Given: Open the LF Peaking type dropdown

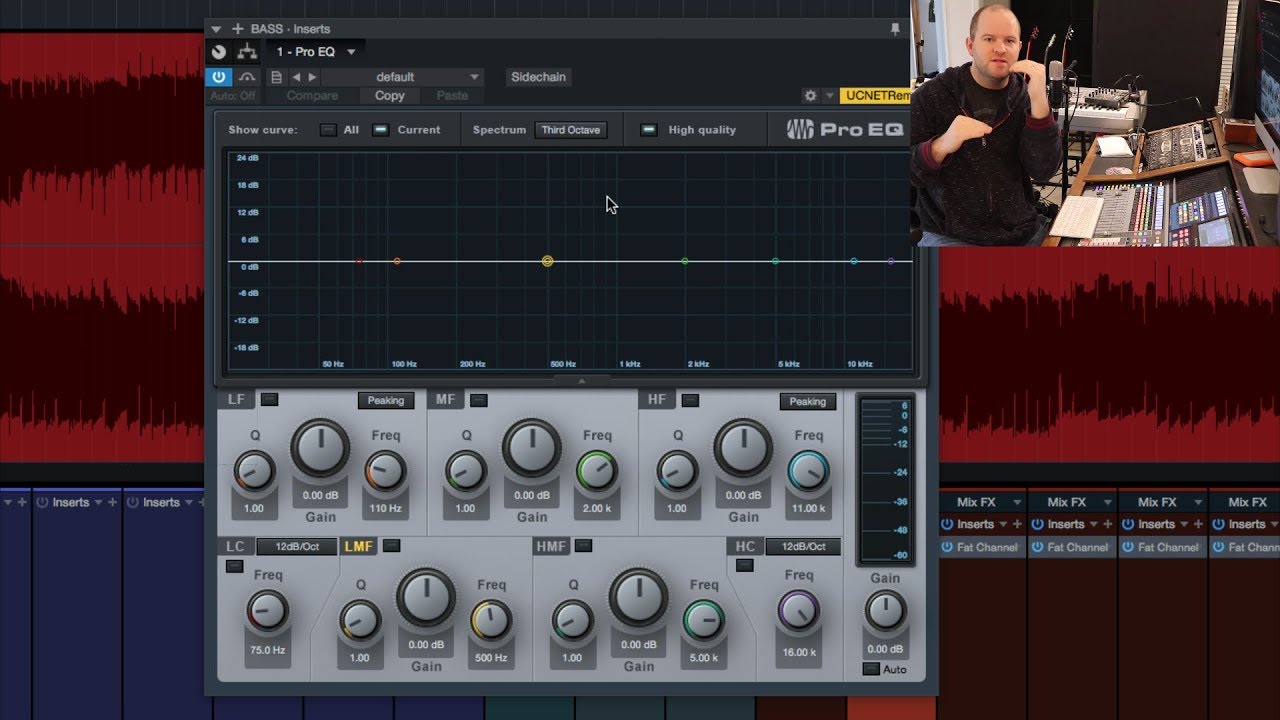Looking at the screenshot, I should click(386, 401).
